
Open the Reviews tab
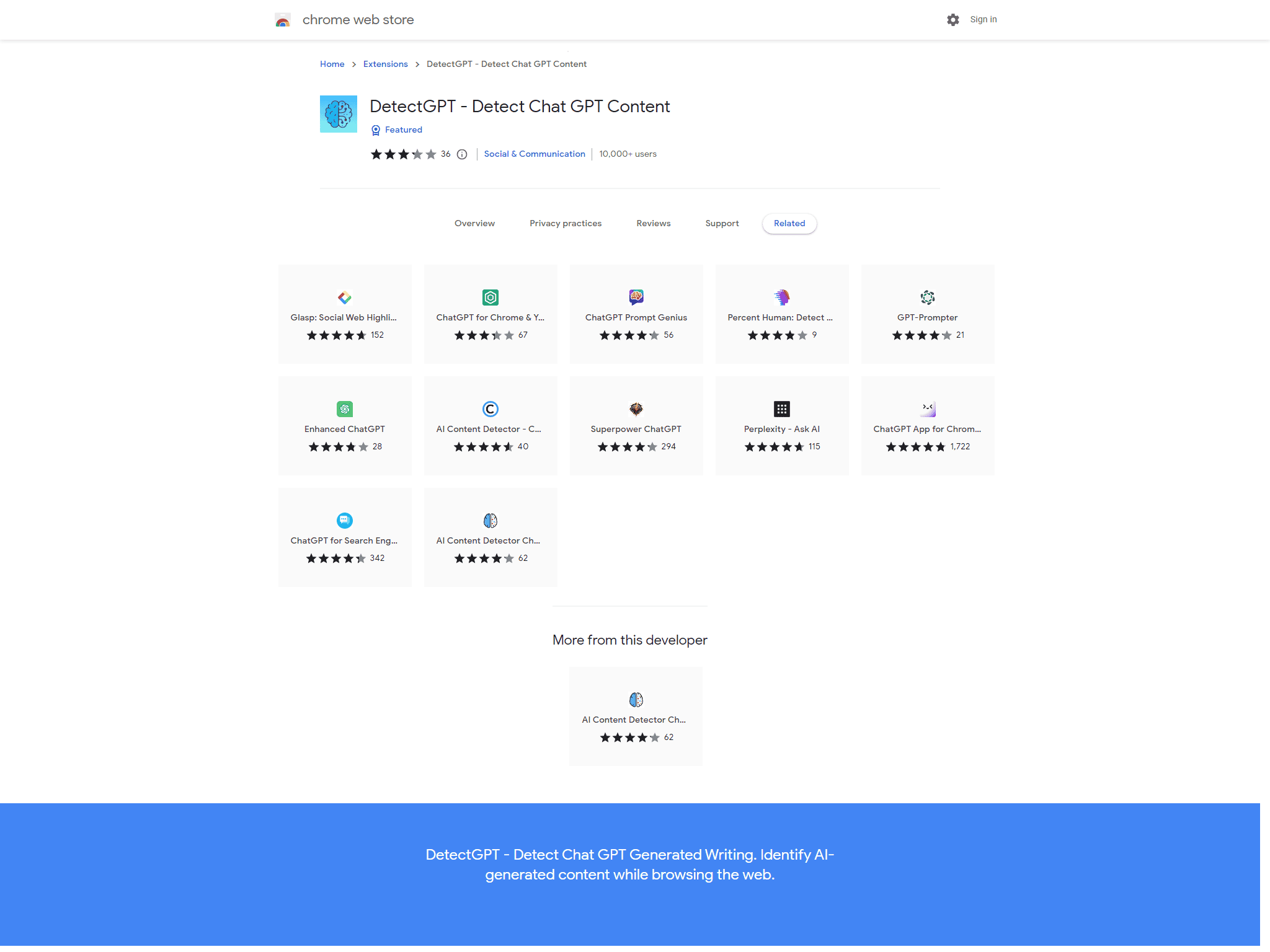654,224
